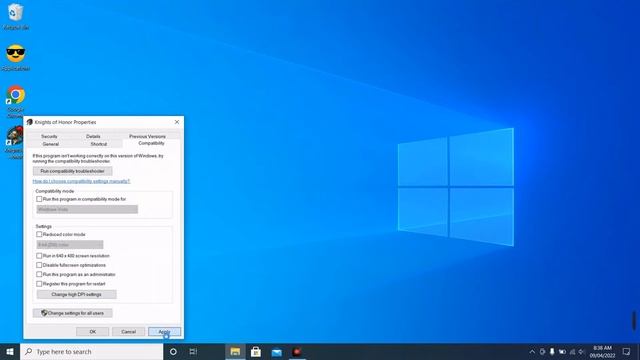
Task: Click Change high DPI settings button
Action: tap(76, 295)
